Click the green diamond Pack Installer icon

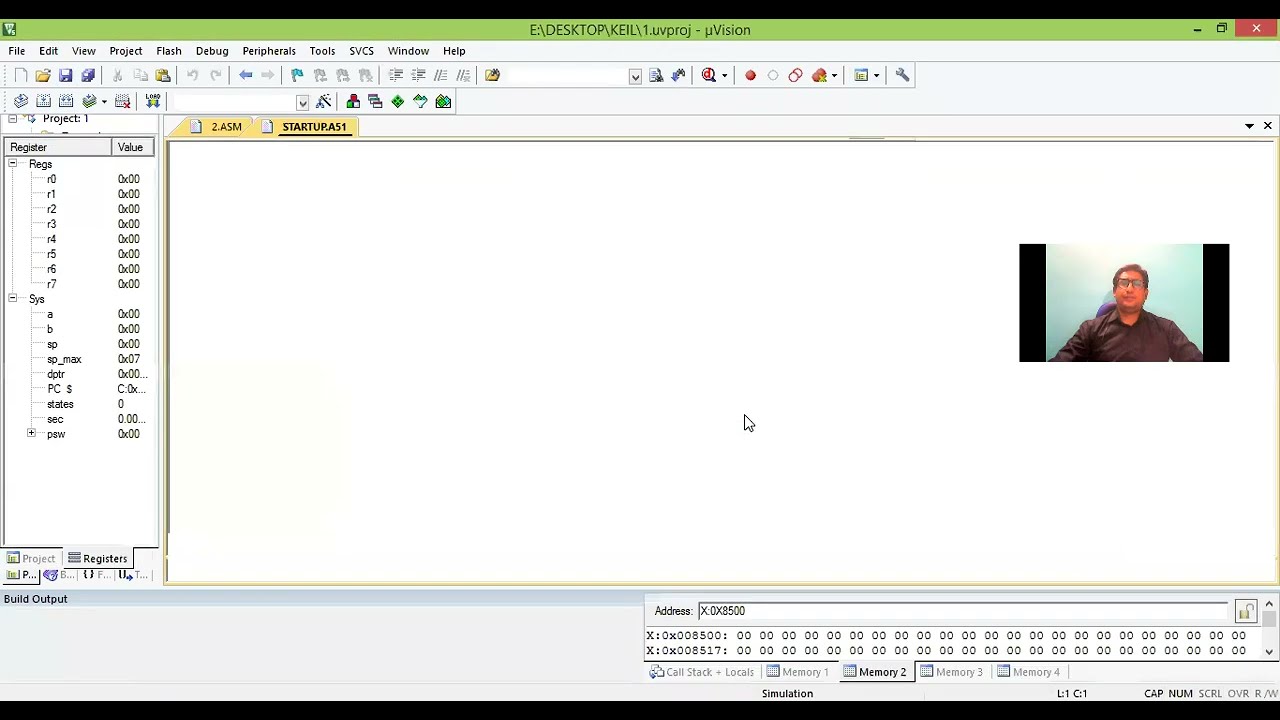398,101
